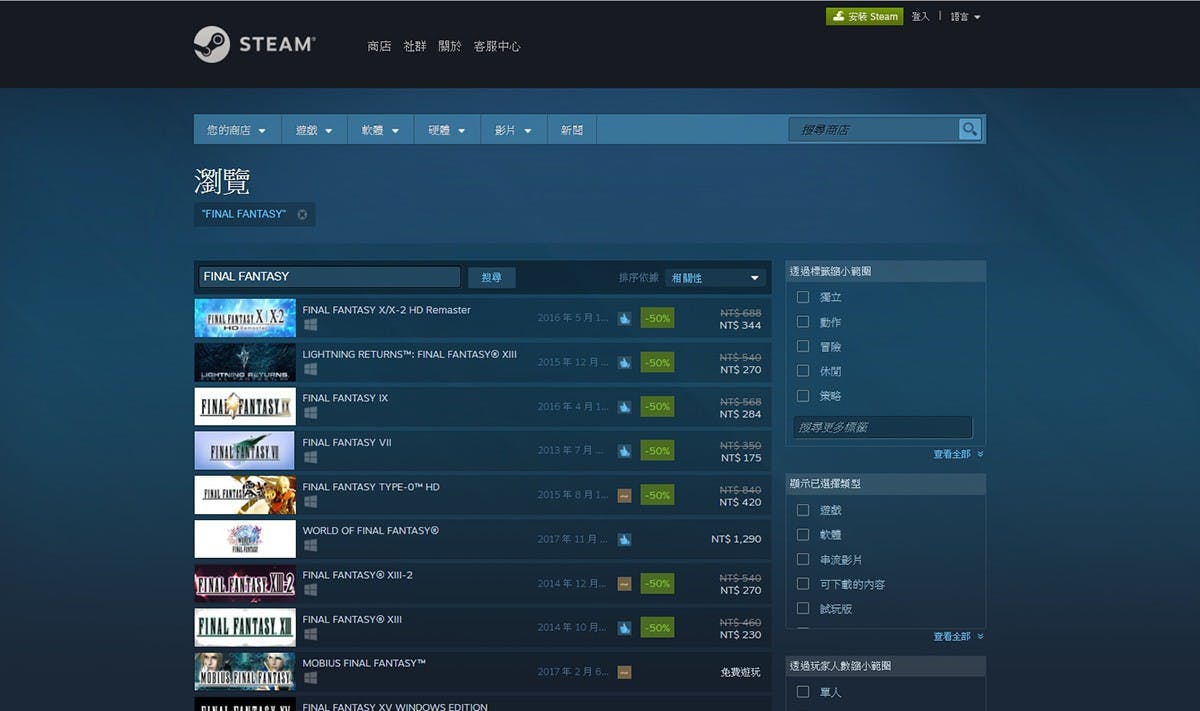1200x711 pixels.
Task: Tick the 可下載的內容 type checkbox
Action: 802,584
